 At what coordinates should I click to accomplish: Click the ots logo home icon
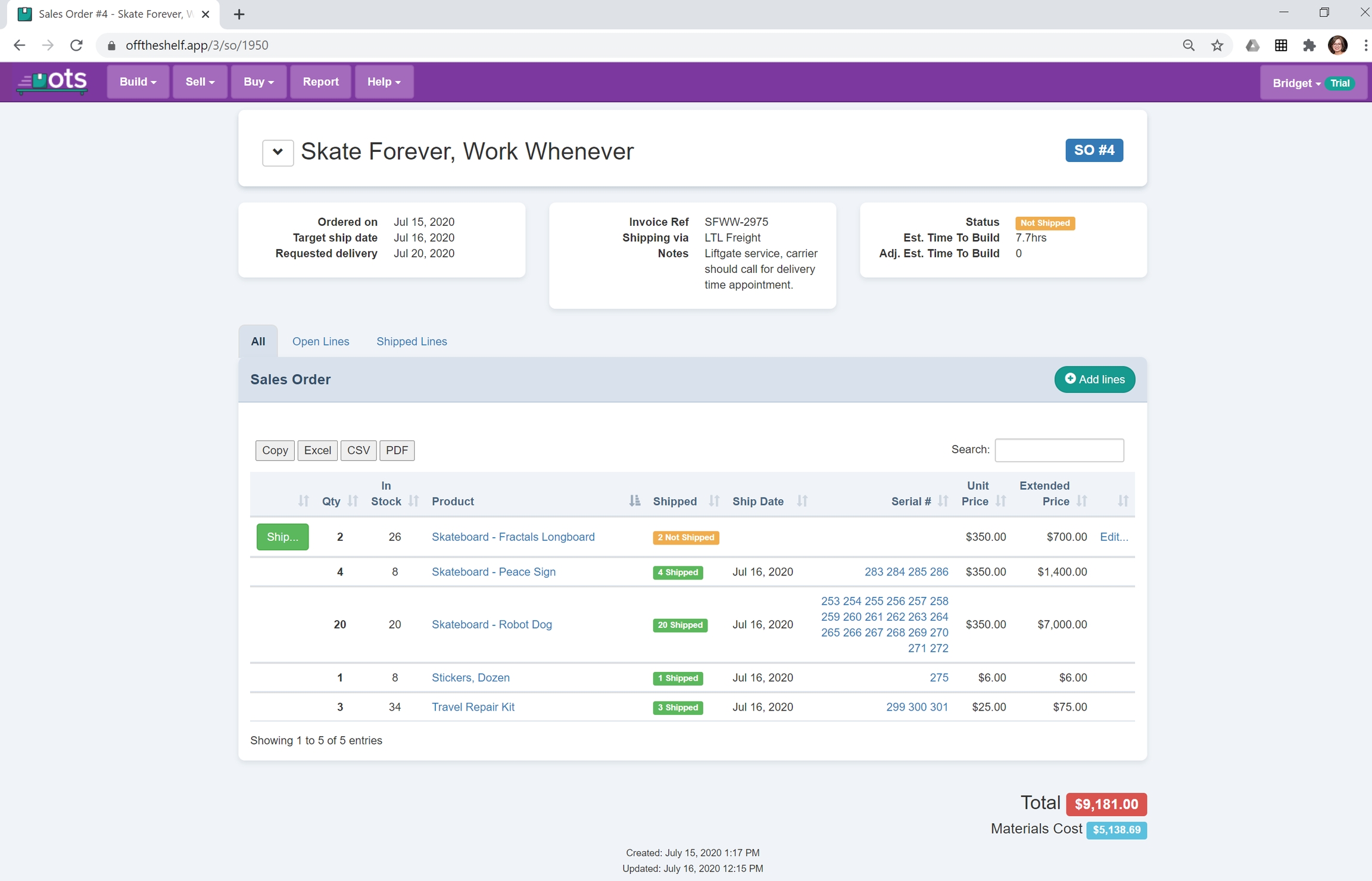(x=52, y=82)
